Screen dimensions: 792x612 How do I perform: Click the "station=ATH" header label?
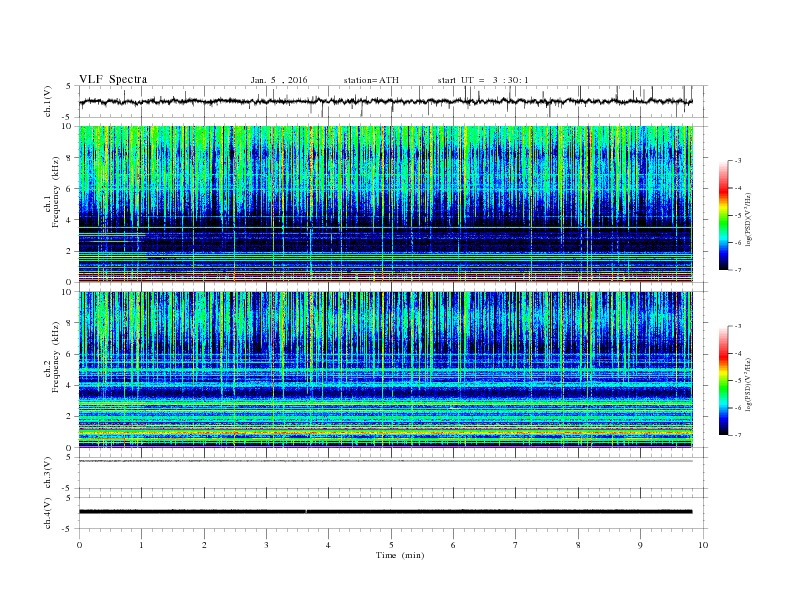click(x=371, y=80)
